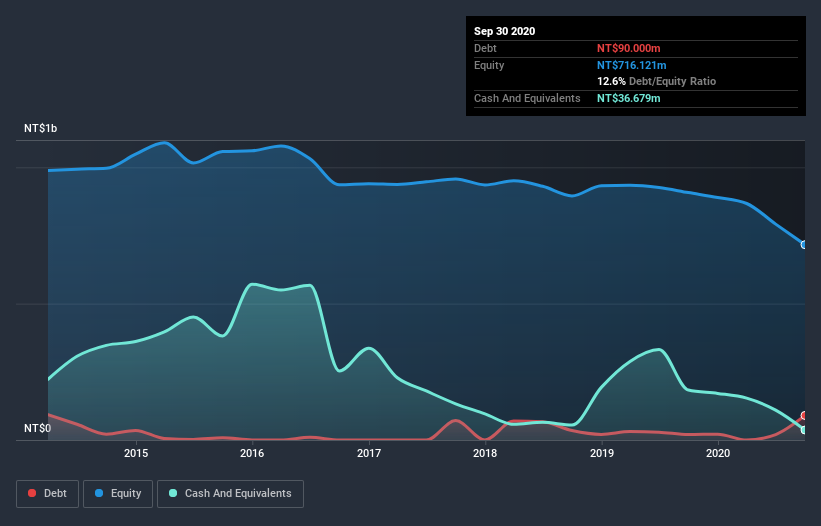821x526 pixels.
Task: Click the 2018 x-axis label
Action: pyautogui.click(x=485, y=453)
